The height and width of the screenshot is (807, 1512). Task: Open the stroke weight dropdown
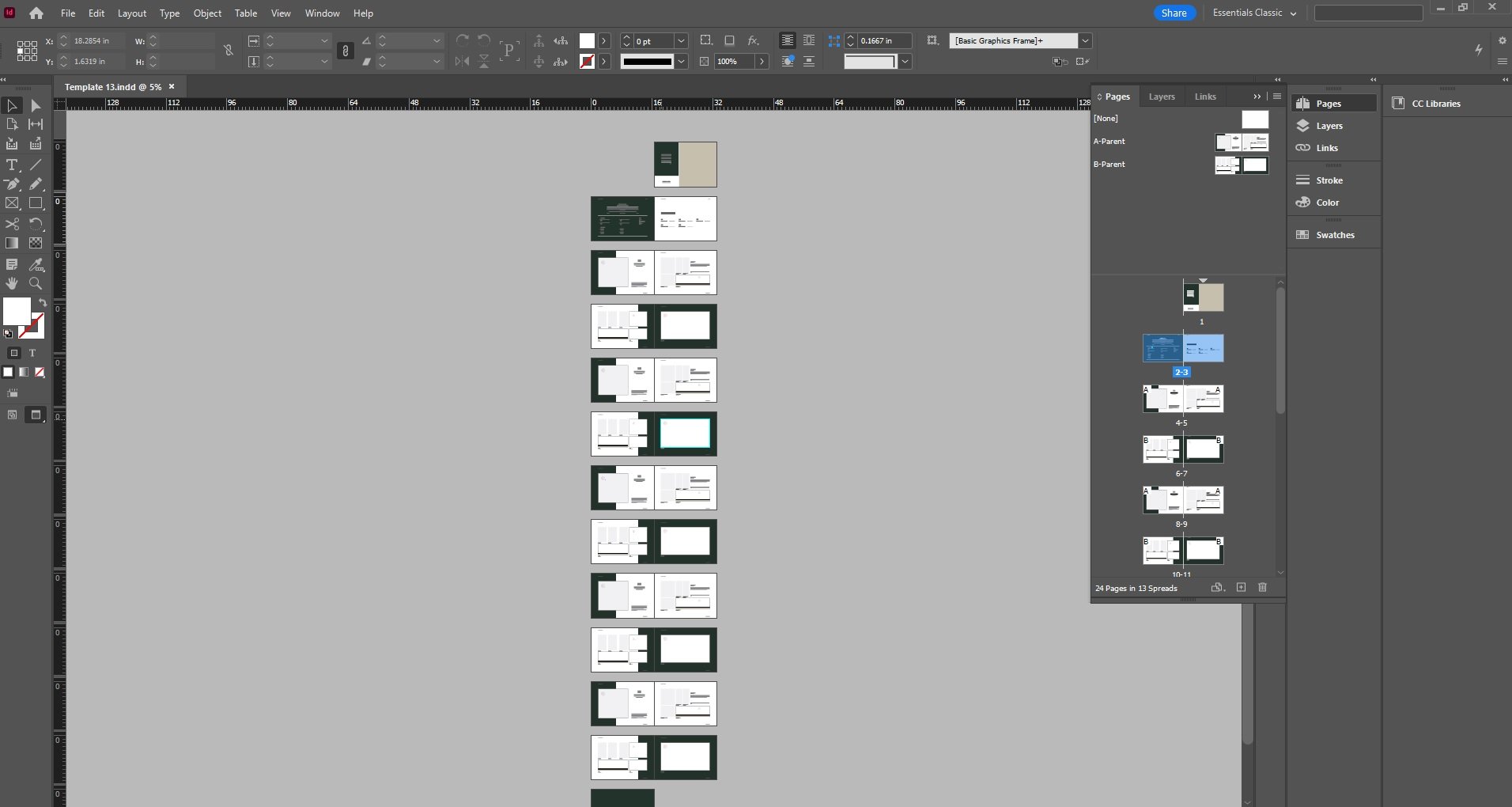point(681,40)
